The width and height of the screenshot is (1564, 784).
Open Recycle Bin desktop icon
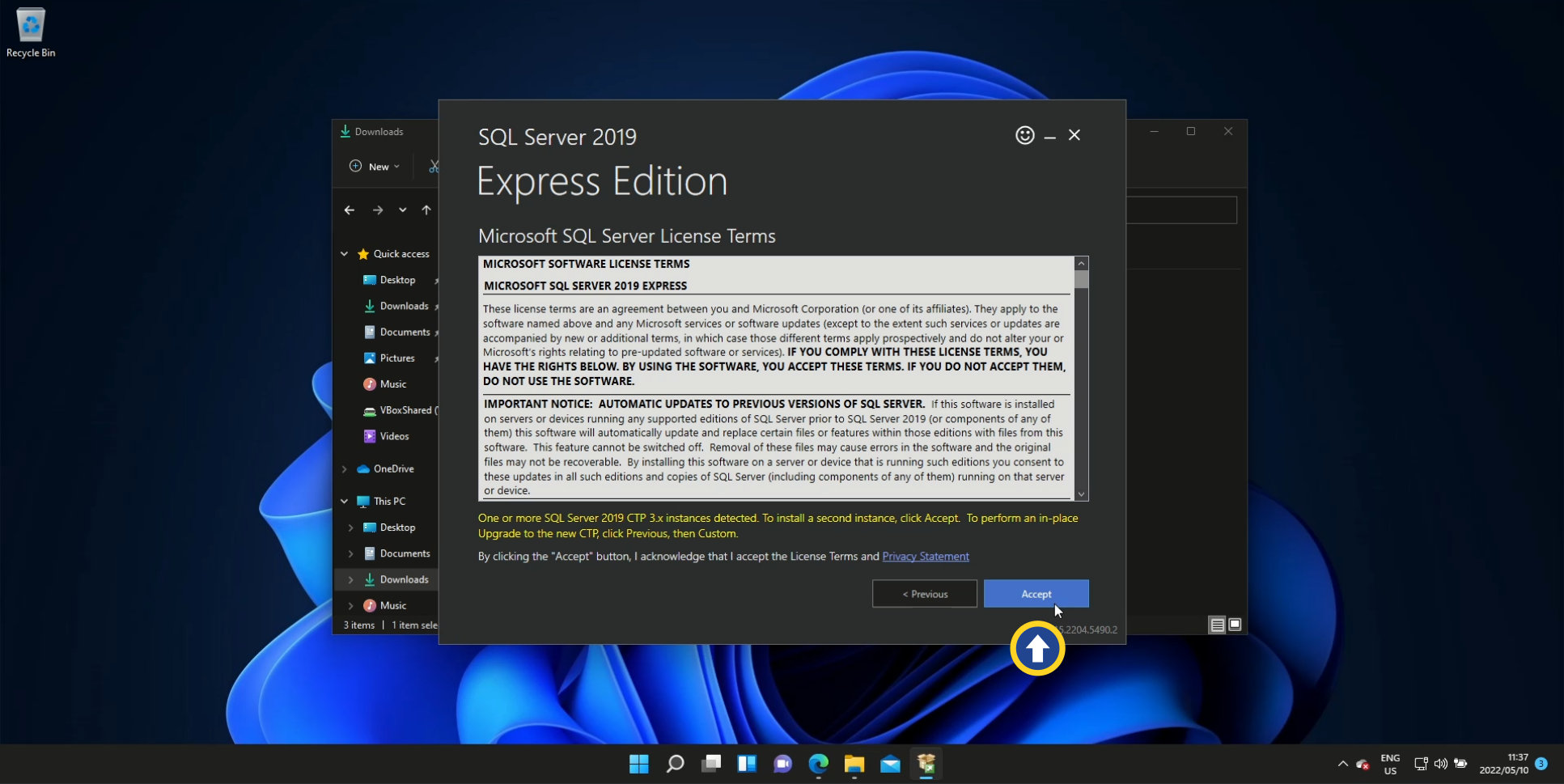pyautogui.click(x=31, y=32)
